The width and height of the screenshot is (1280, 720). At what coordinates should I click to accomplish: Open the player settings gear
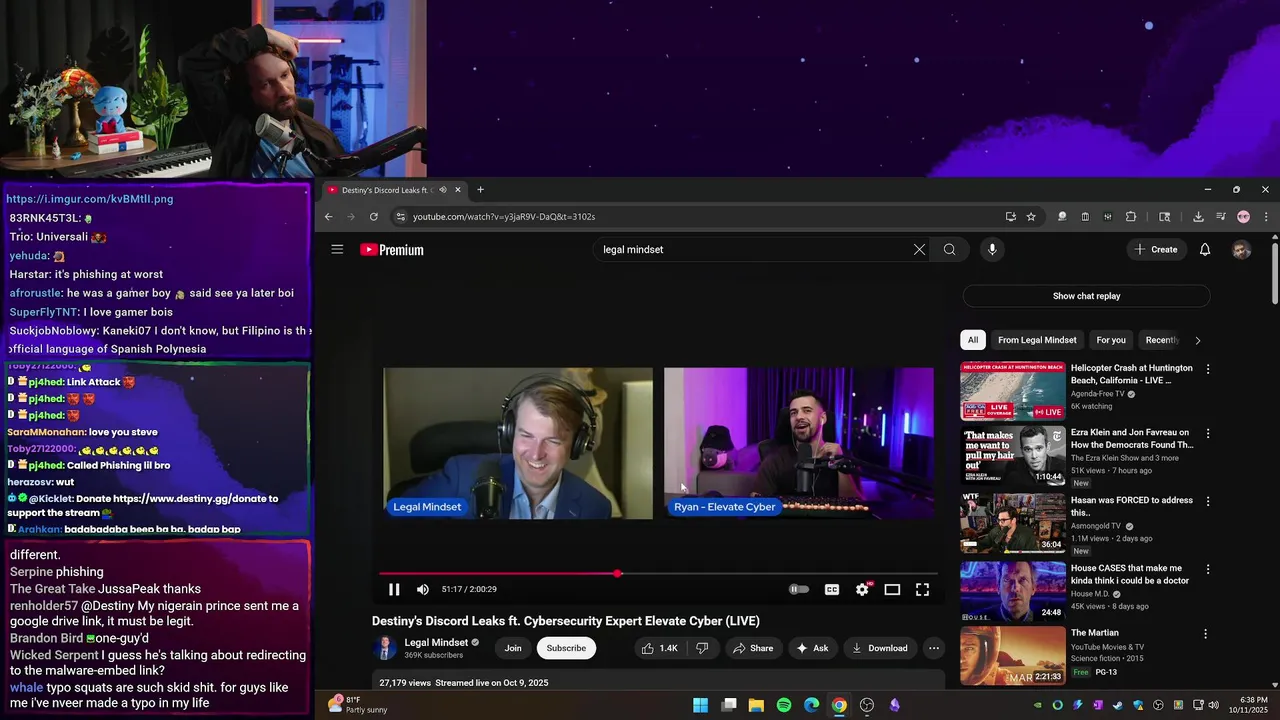(862, 590)
